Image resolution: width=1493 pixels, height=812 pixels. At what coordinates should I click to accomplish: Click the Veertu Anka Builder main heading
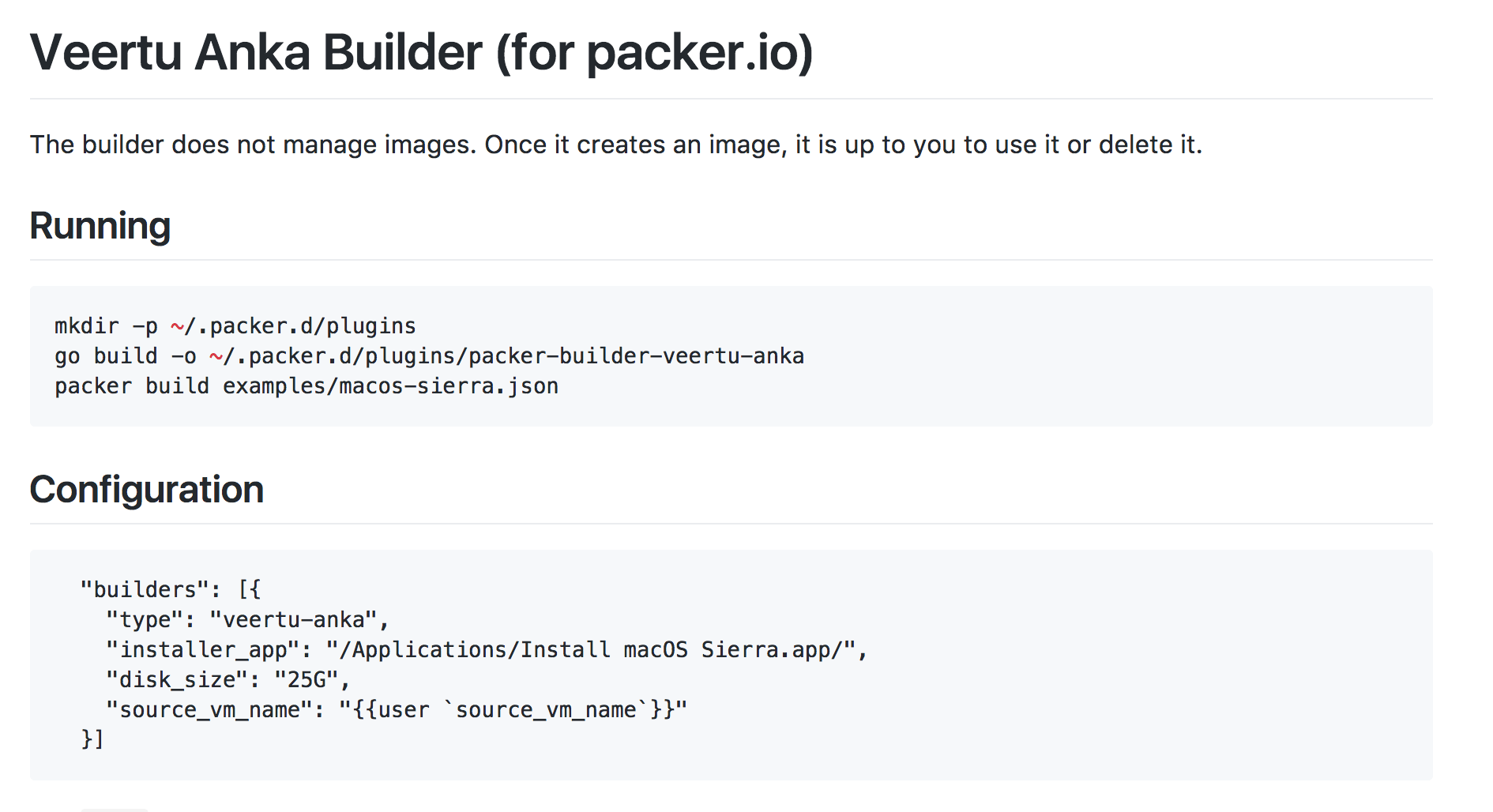click(422, 54)
